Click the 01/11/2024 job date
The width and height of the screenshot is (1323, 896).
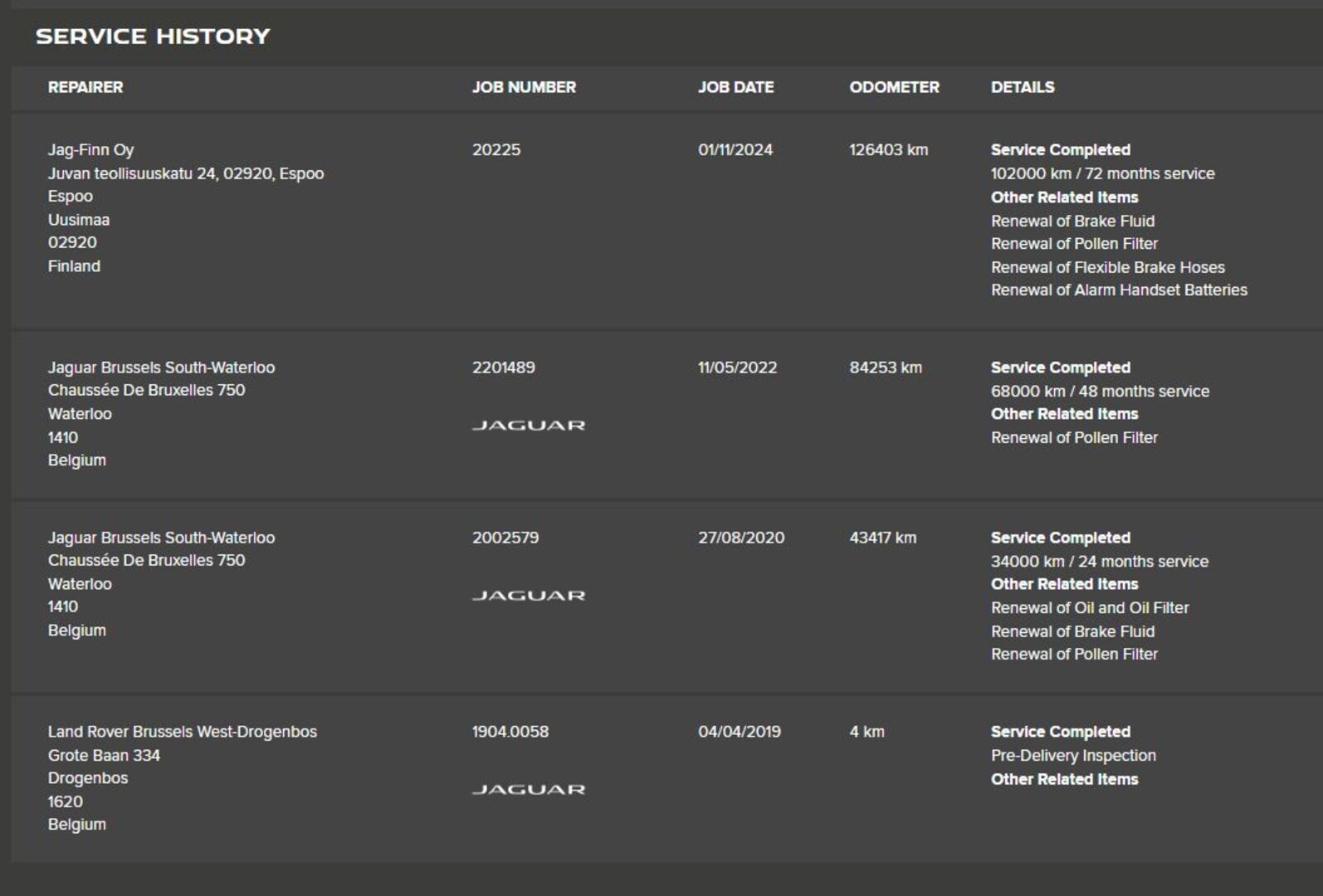[x=735, y=150]
